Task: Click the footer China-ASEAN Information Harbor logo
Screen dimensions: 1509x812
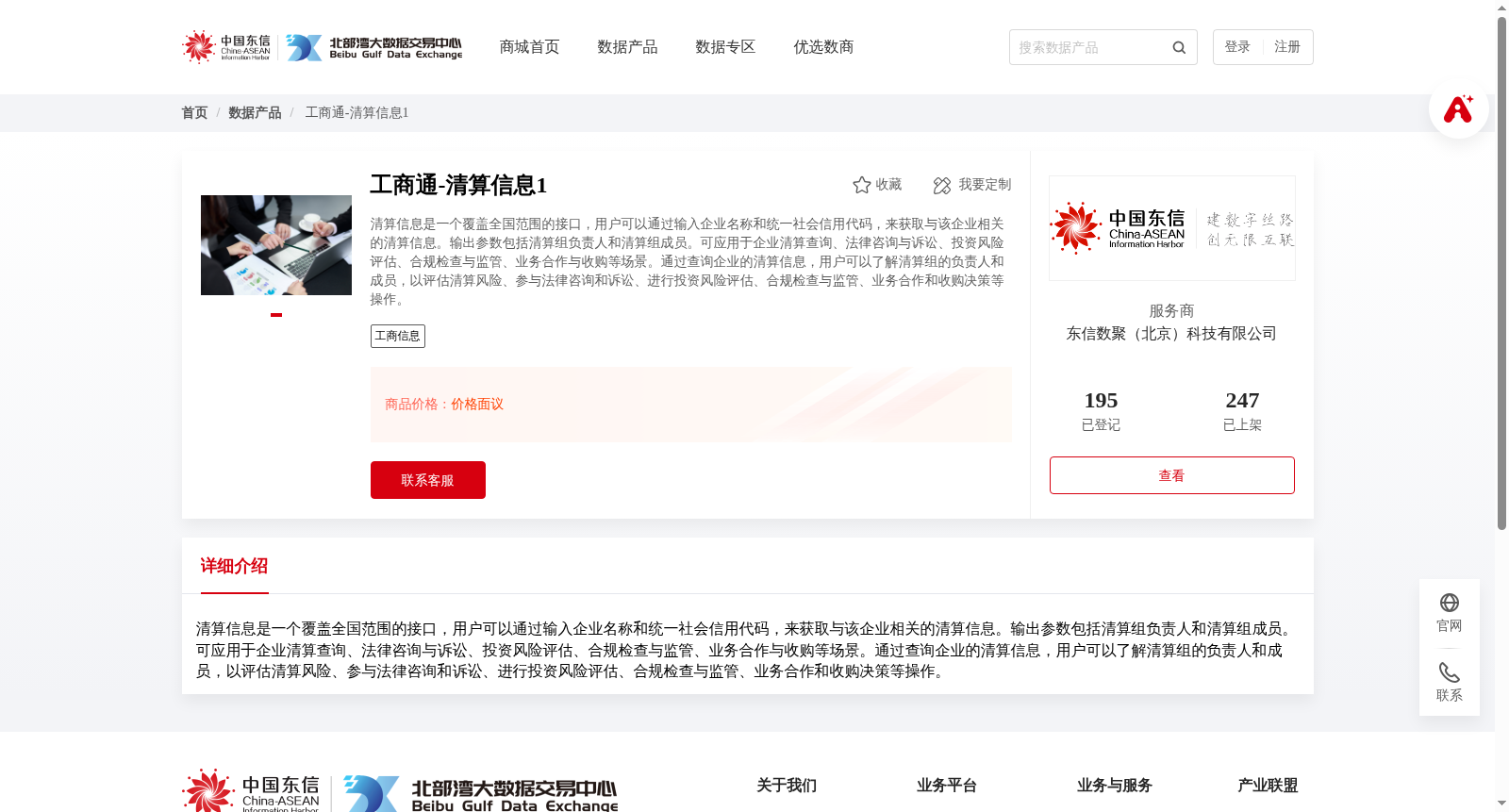Action: coord(251,792)
